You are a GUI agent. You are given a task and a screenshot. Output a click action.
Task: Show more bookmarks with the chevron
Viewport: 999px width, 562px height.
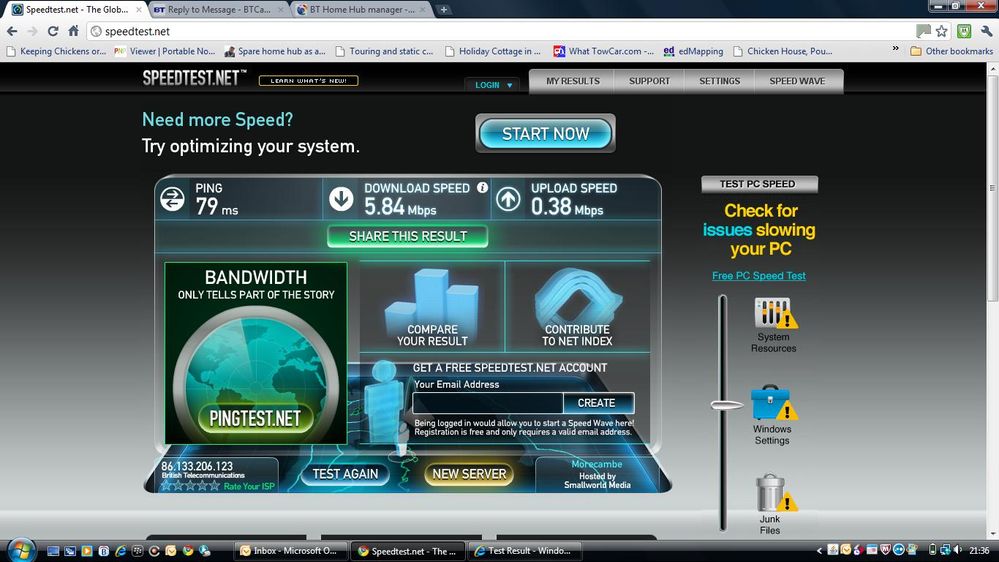(x=895, y=49)
